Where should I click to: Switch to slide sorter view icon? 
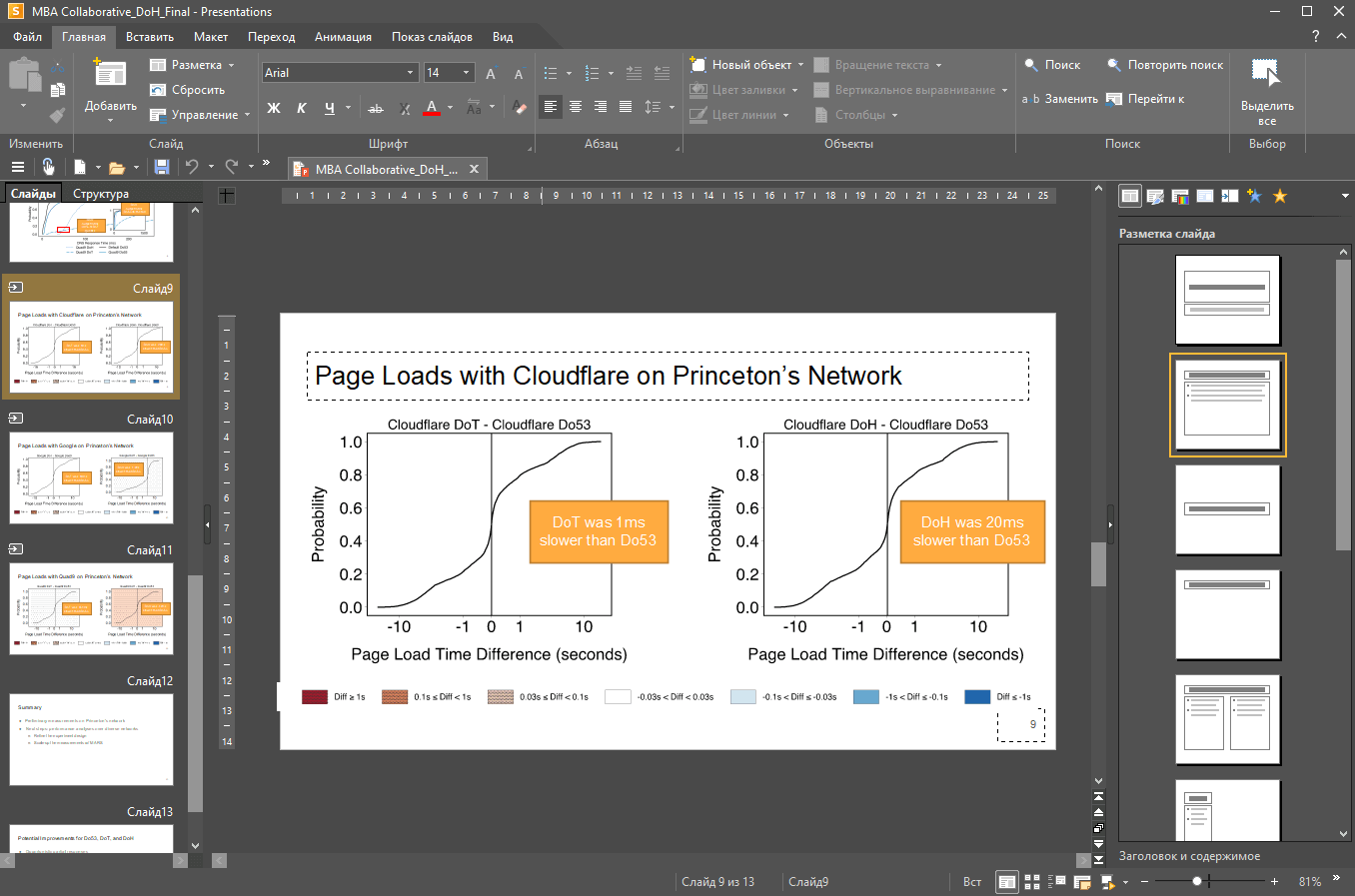pos(1032,882)
